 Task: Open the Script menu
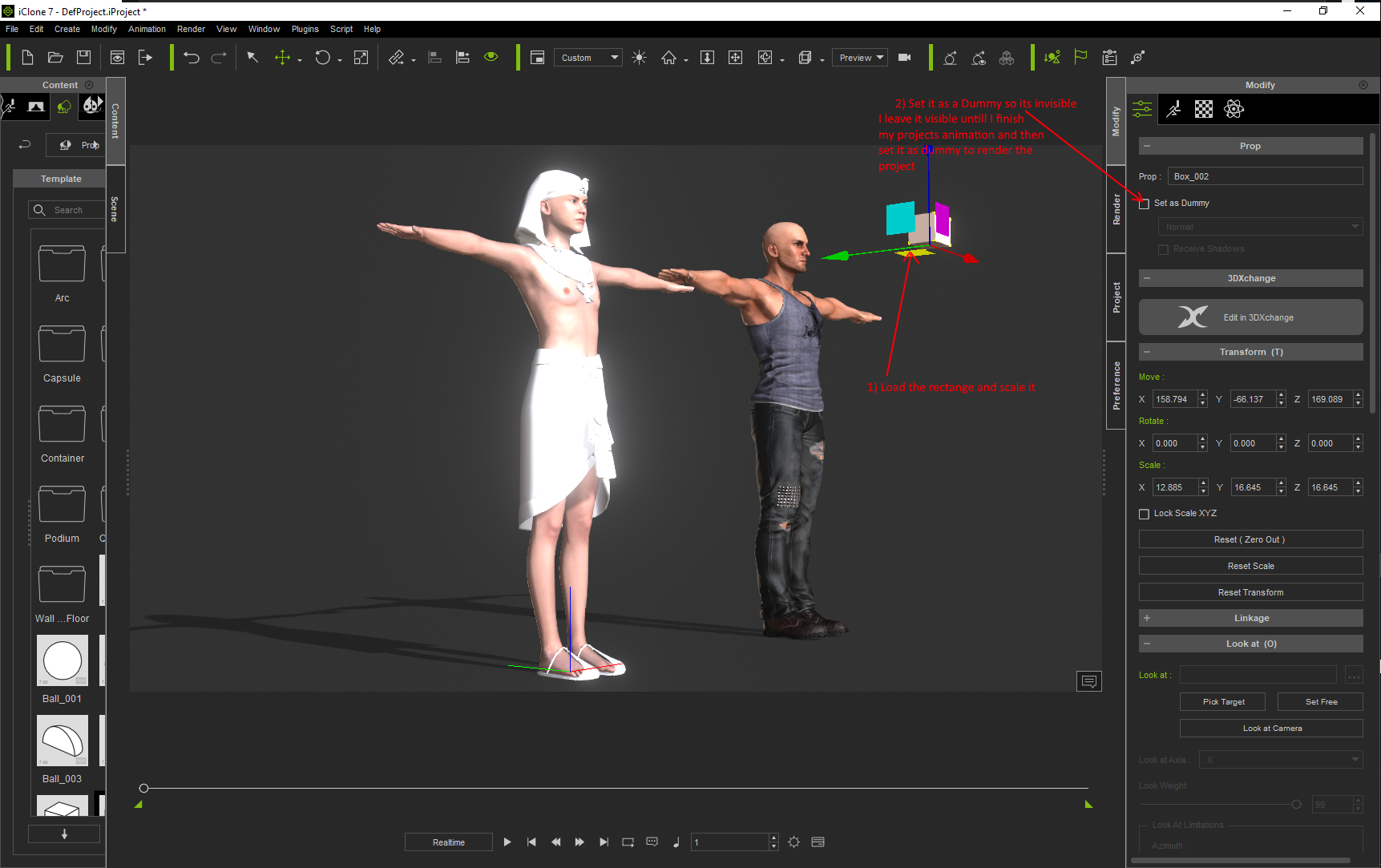pos(341,29)
